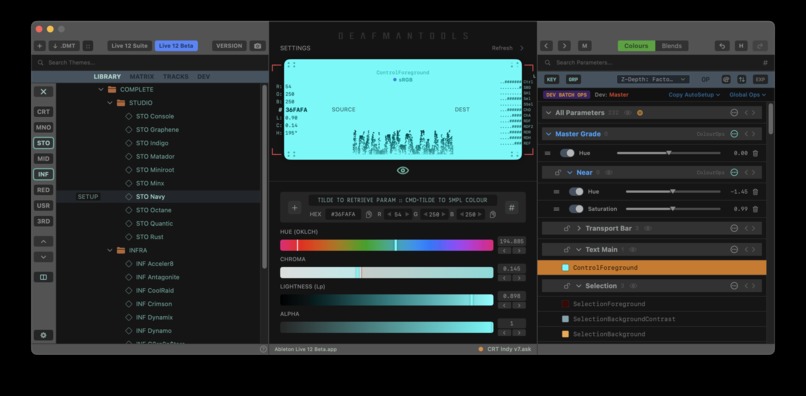This screenshot has height=396, width=806.
Task: Click the lock icon on Near group
Action: [x=558, y=172]
